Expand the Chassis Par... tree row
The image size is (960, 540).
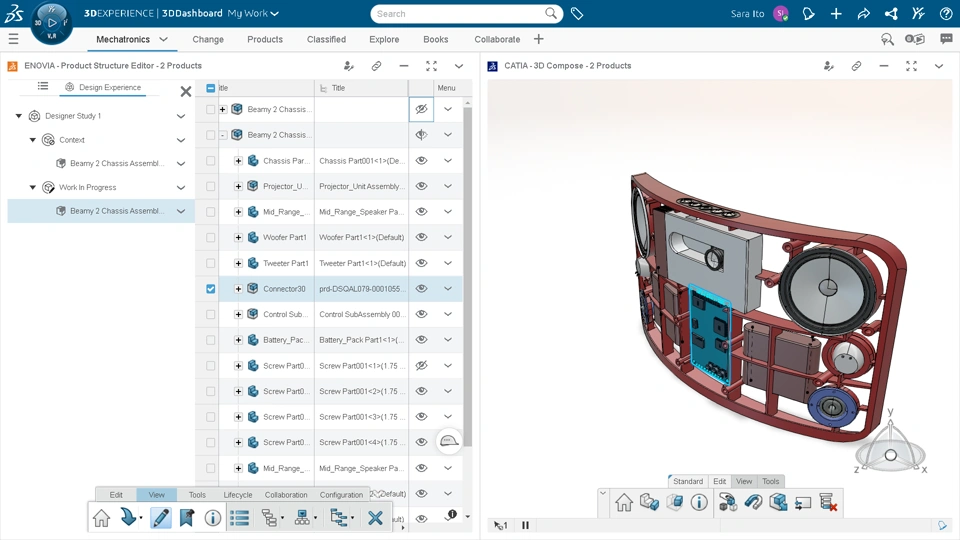[238, 160]
